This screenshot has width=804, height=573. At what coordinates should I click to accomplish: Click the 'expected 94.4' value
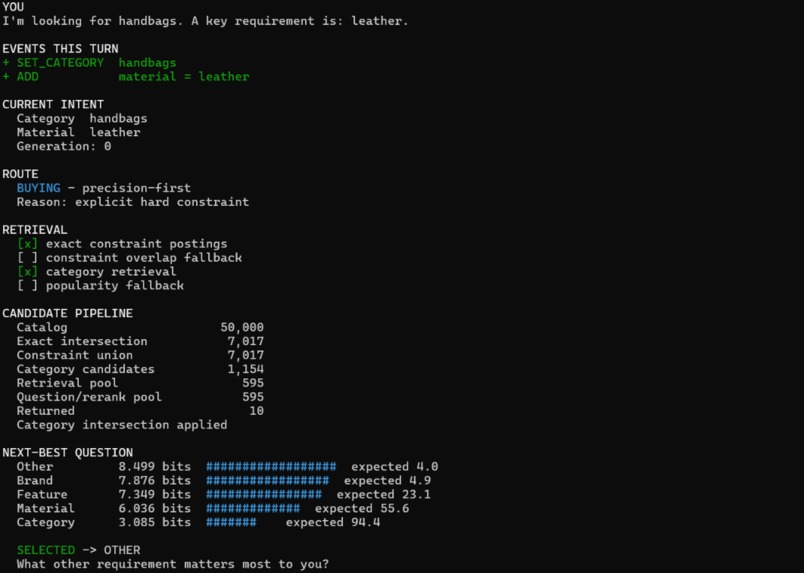tap(333, 522)
